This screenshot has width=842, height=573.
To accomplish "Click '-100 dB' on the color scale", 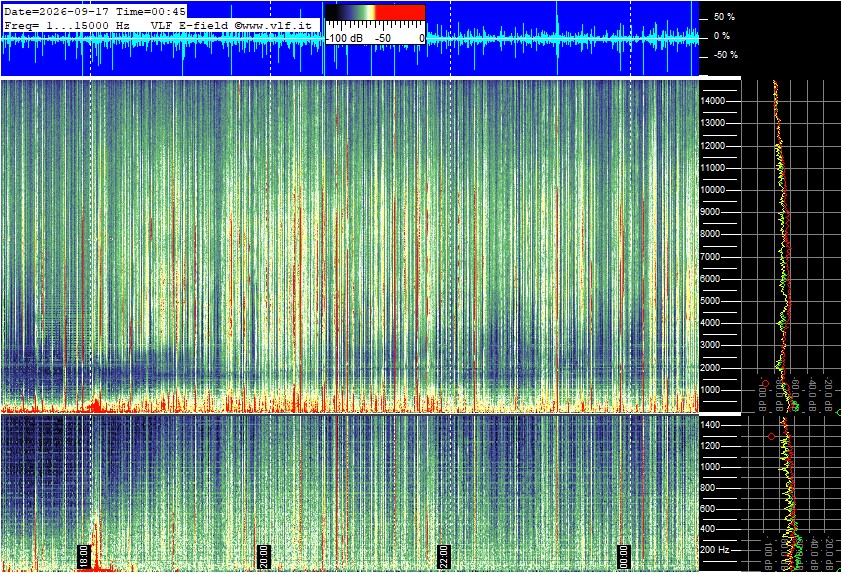I will (344, 38).
